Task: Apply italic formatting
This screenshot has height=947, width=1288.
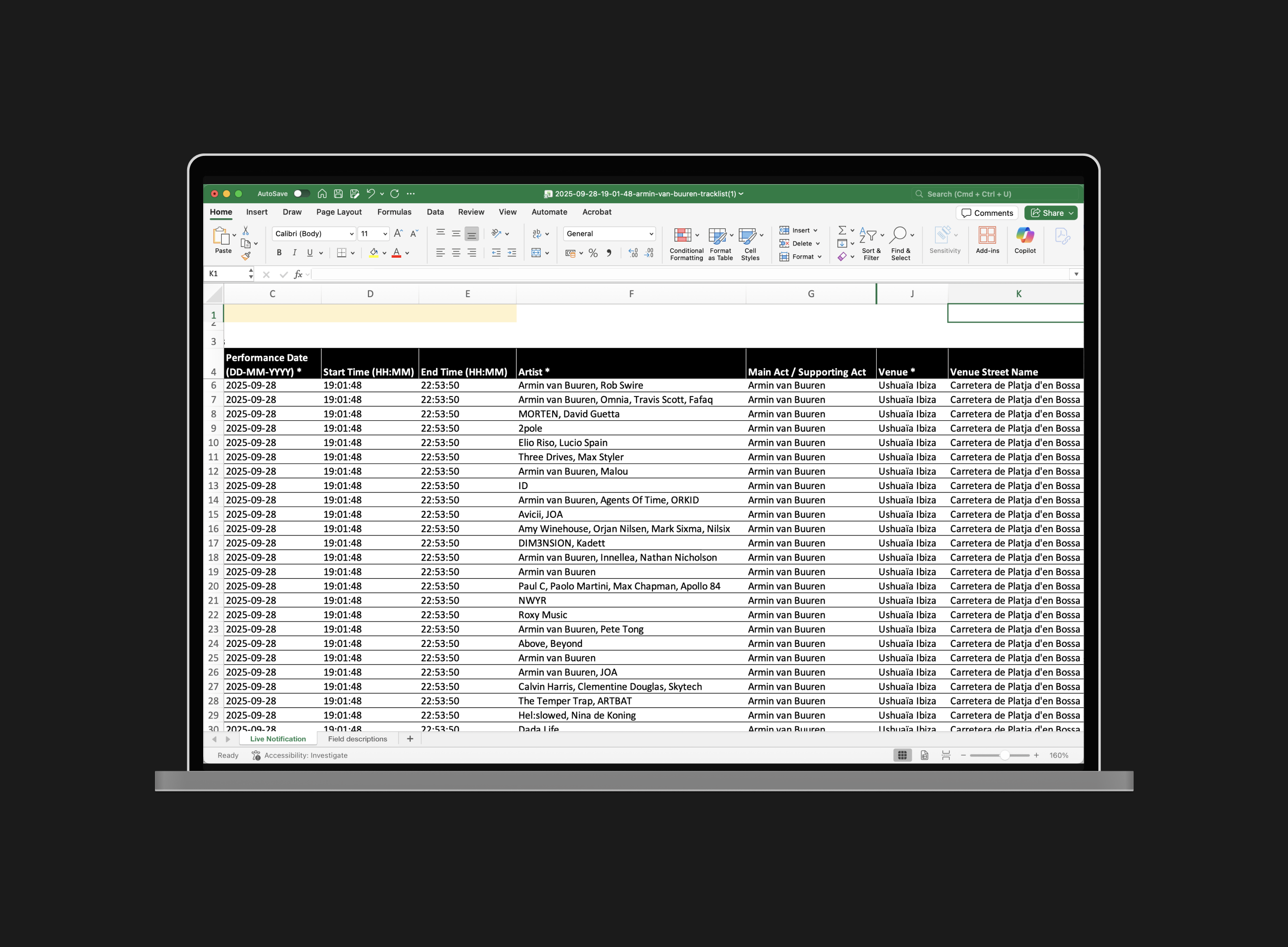Action: (x=294, y=252)
